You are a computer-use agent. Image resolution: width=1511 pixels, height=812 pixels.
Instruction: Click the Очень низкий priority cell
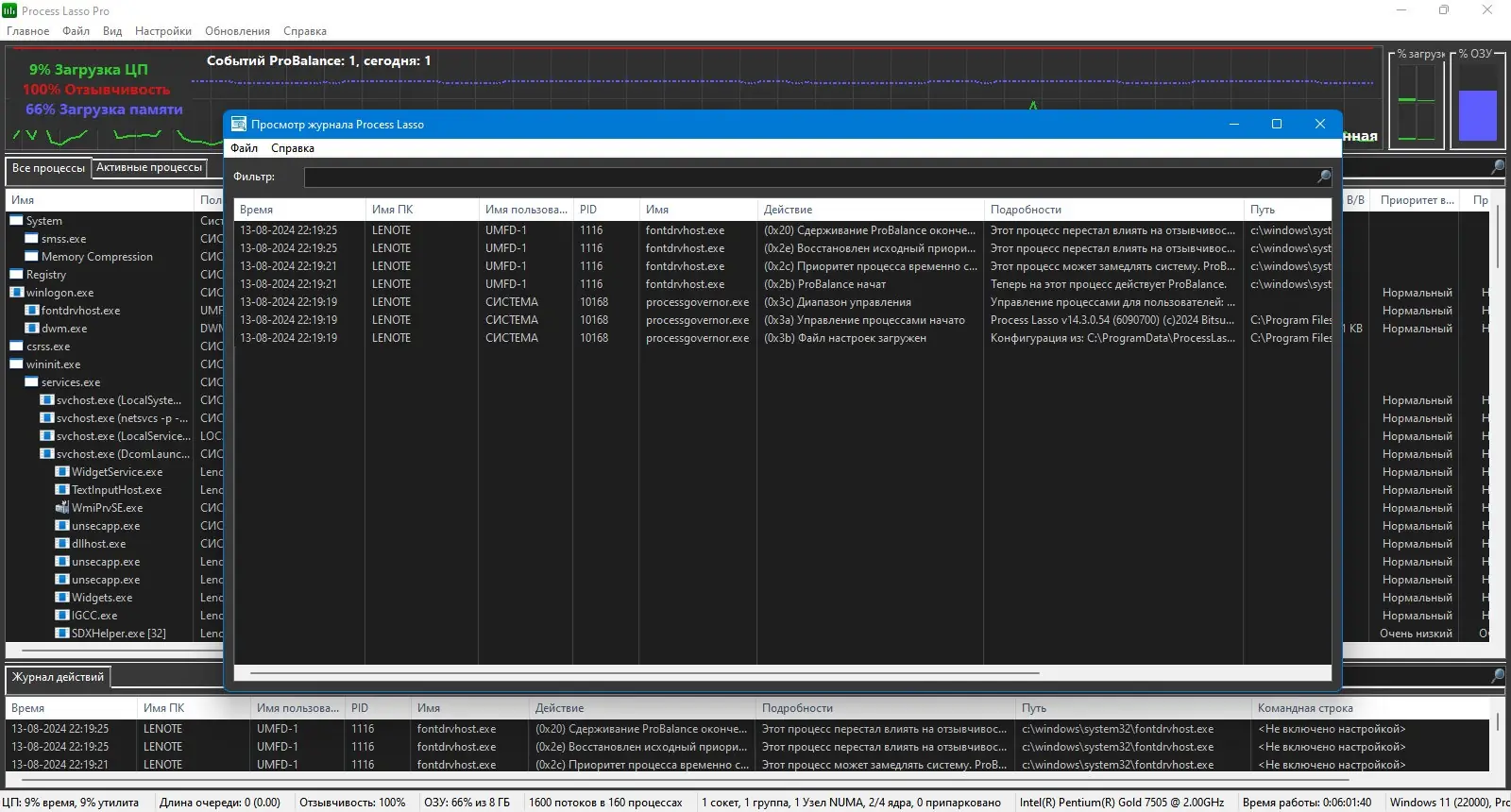click(x=1416, y=634)
